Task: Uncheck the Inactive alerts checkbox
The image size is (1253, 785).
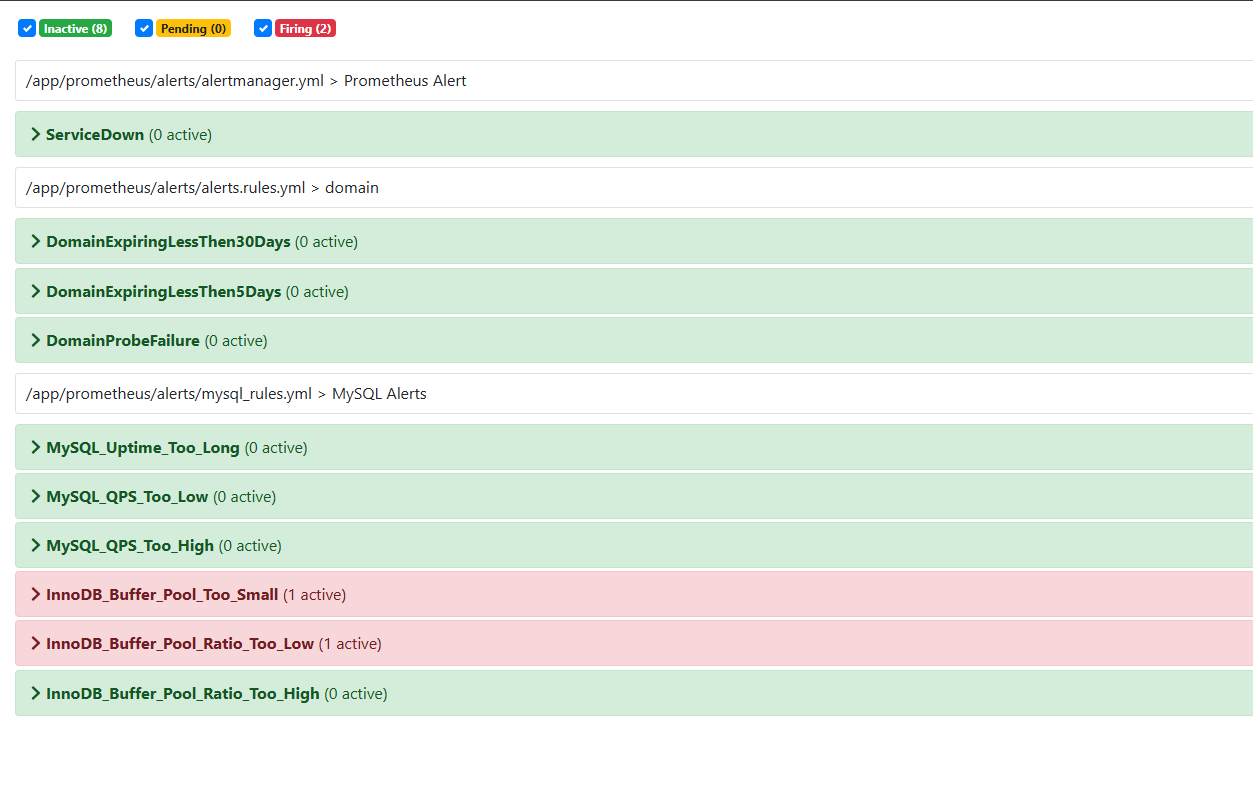Action: 27,29
